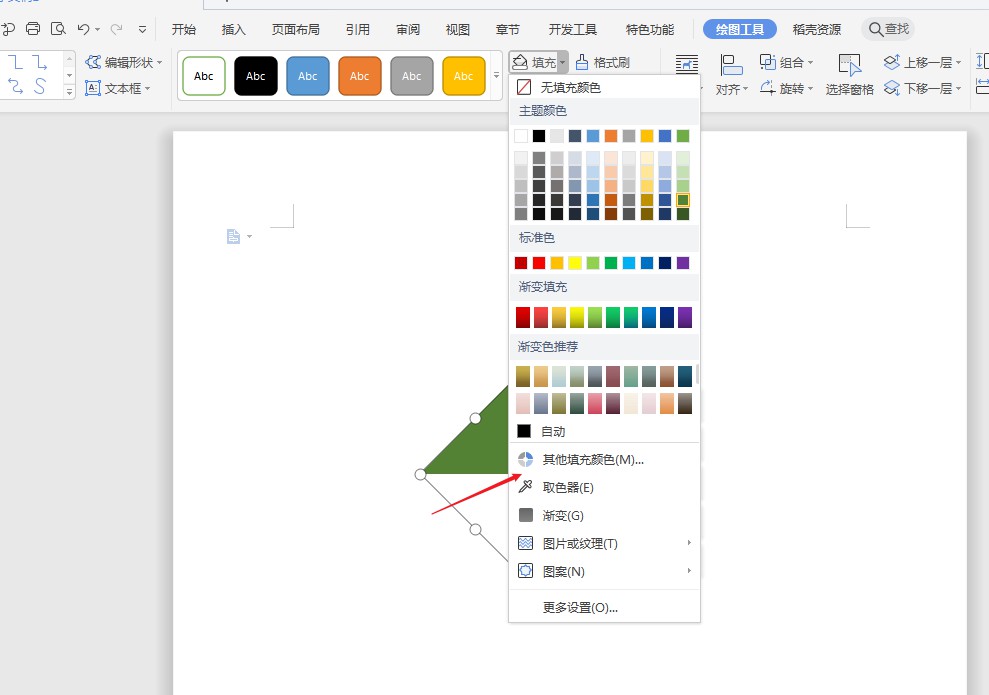Pick the purple standard color swatch

tap(683, 263)
